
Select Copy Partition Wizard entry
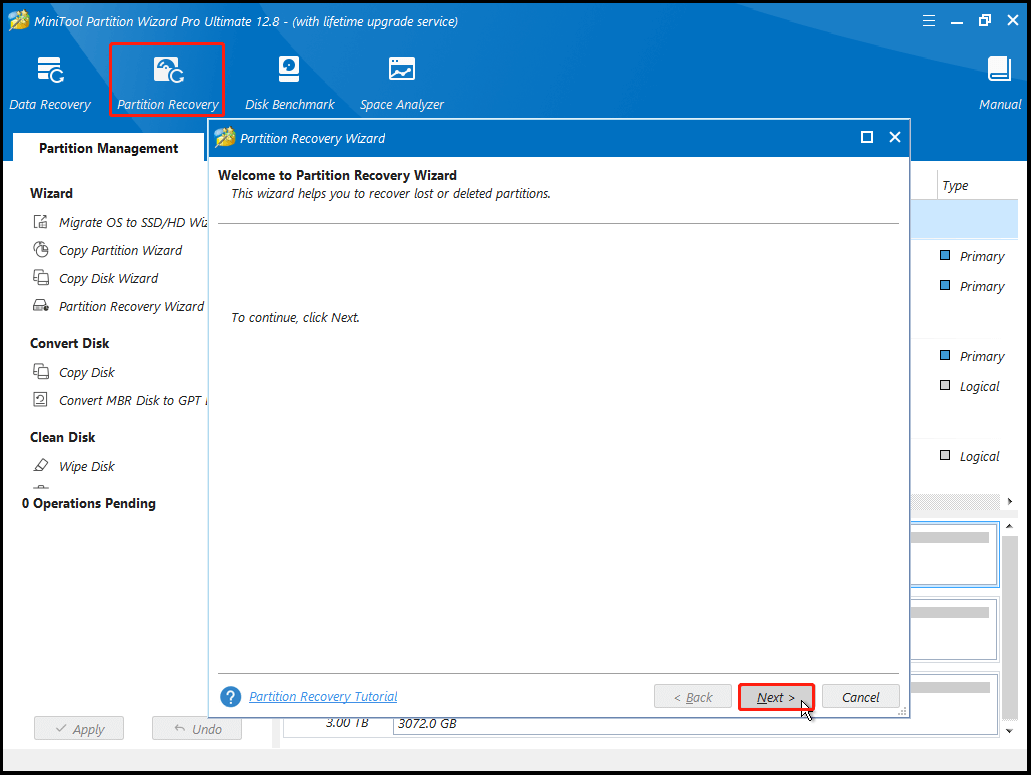point(120,250)
